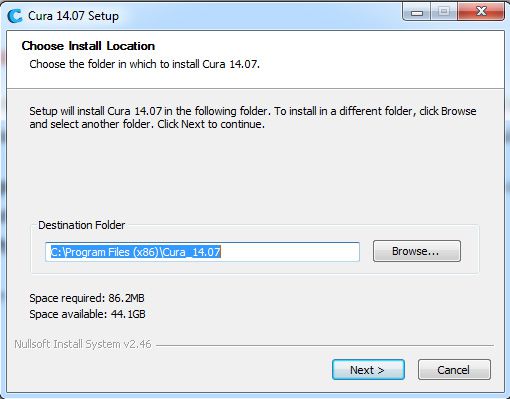Viewport: 510px width, 399px height.
Task: Click the 'Destination Folder' group label
Action: pyautogui.click(x=82, y=225)
